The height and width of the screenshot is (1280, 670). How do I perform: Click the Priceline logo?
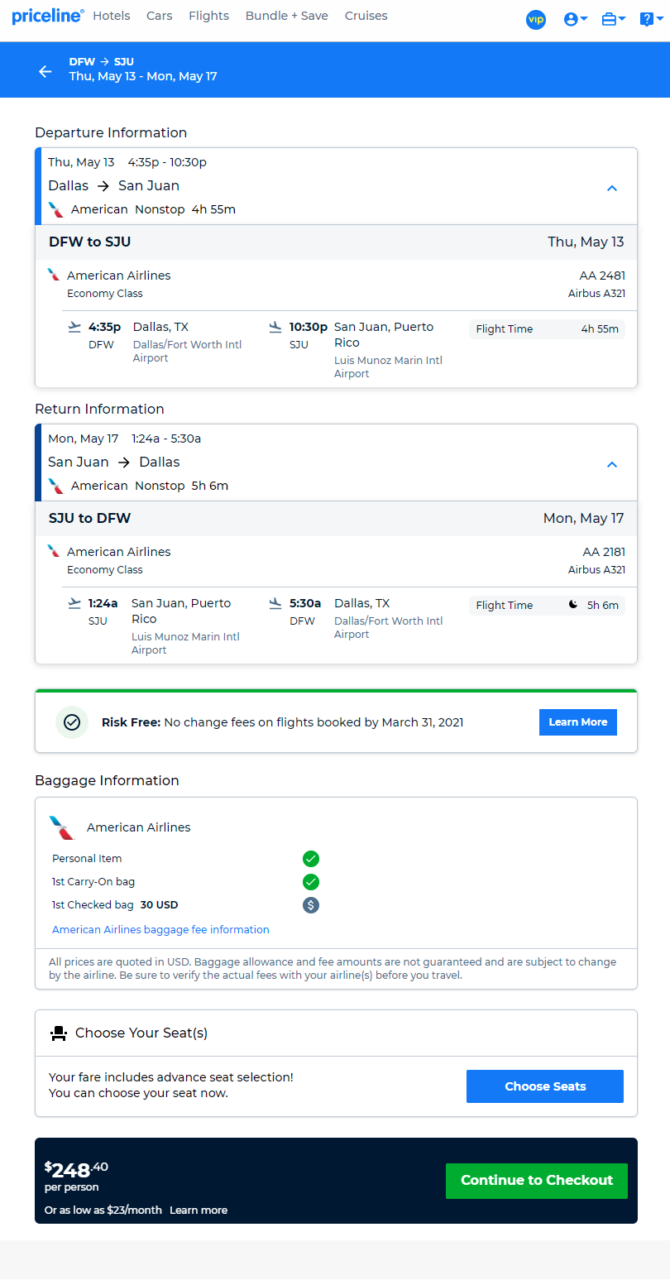47,16
